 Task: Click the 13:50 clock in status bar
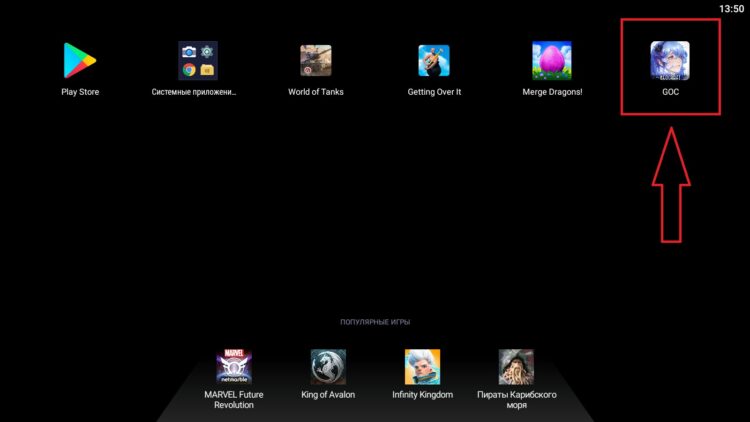731,8
